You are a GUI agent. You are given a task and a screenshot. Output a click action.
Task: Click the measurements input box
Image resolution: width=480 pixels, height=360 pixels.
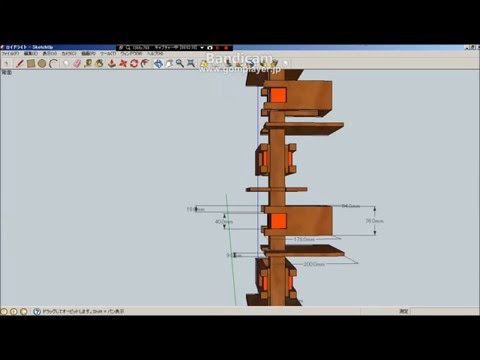point(443,311)
